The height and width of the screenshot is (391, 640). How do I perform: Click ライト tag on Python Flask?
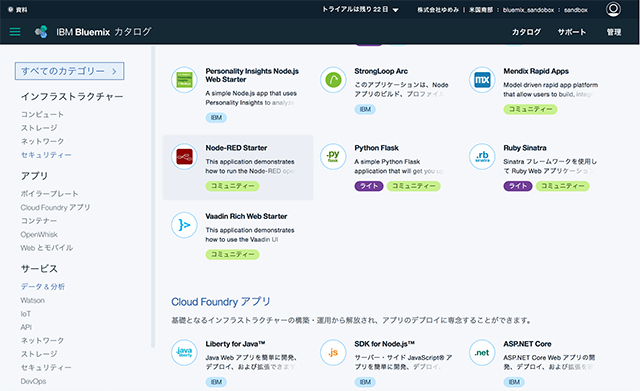(369, 186)
